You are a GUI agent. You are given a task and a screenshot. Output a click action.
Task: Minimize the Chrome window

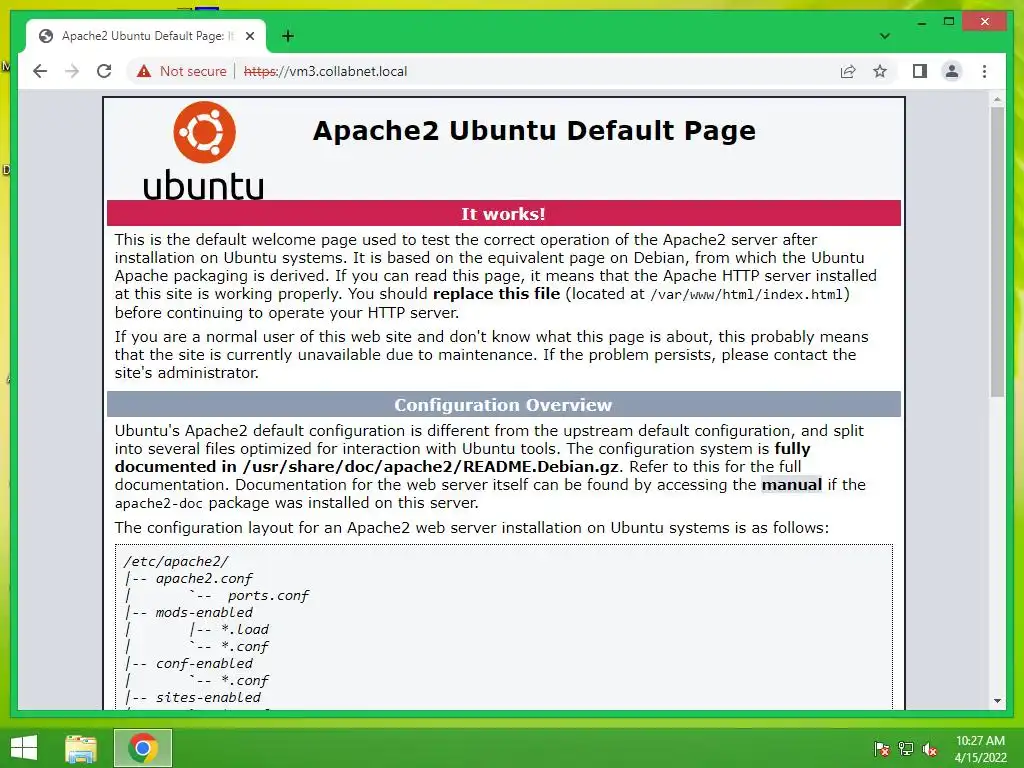click(921, 22)
